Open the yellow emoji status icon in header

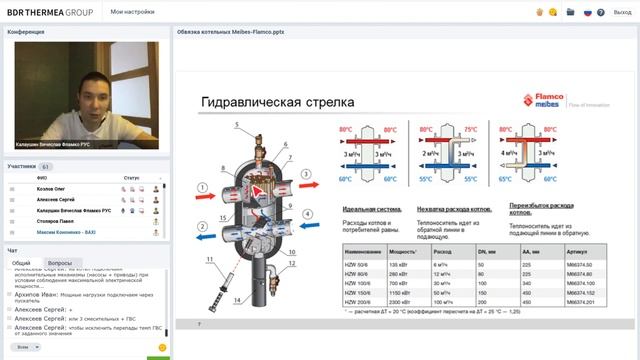point(553,12)
